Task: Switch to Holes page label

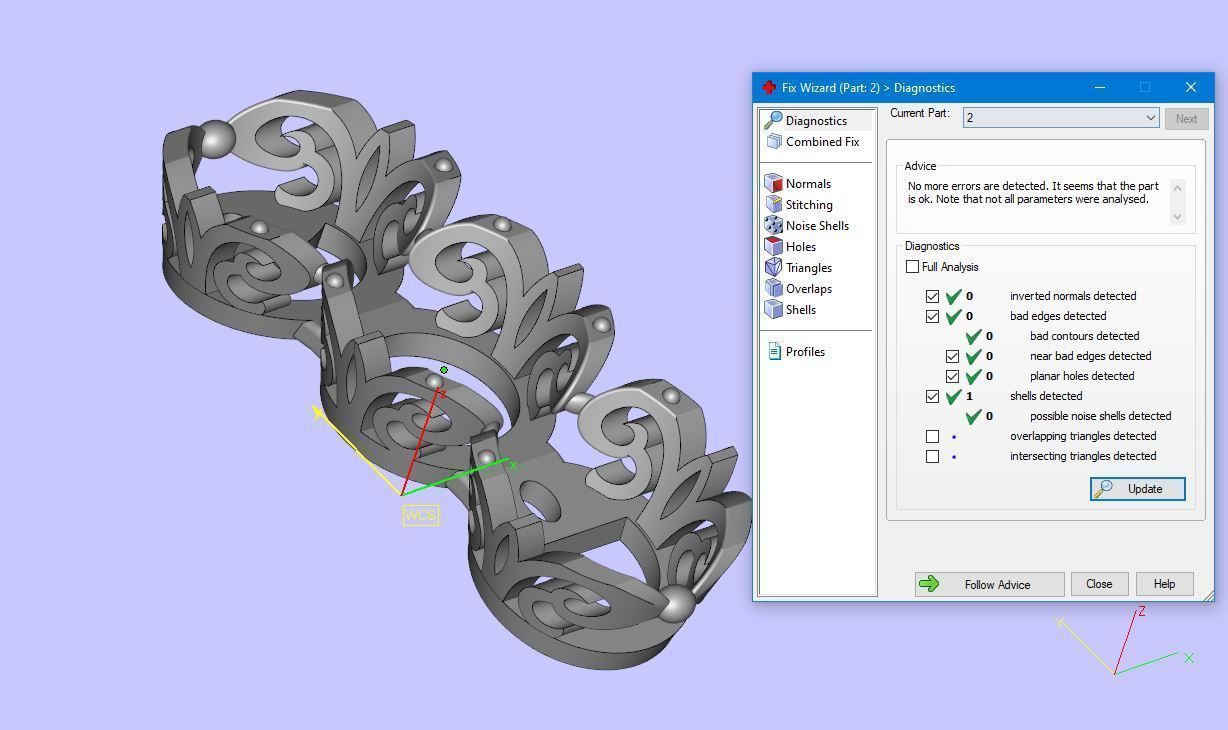Action: (801, 247)
